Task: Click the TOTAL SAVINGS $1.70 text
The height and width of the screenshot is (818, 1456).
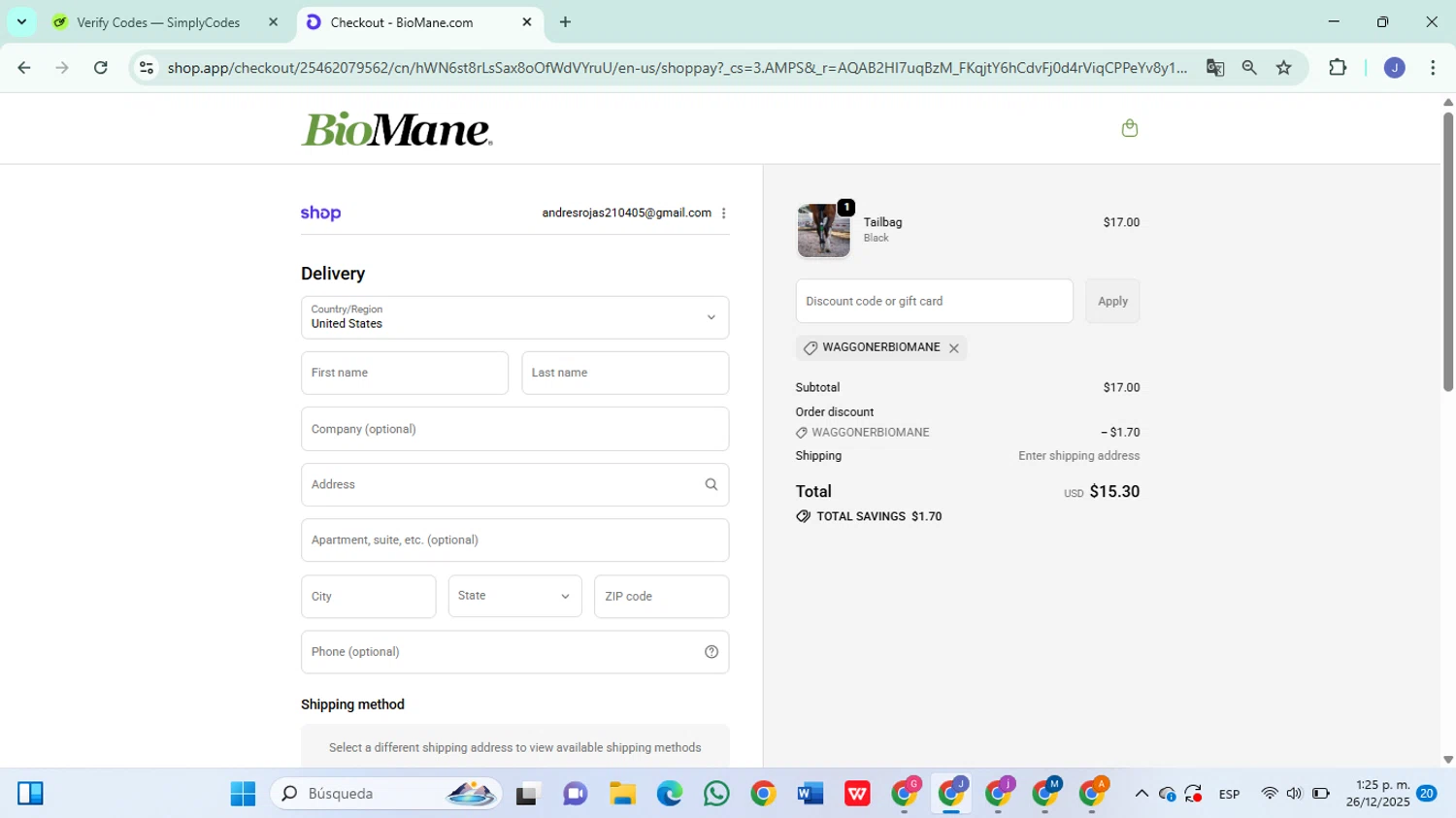Action: pyautogui.click(x=879, y=517)
